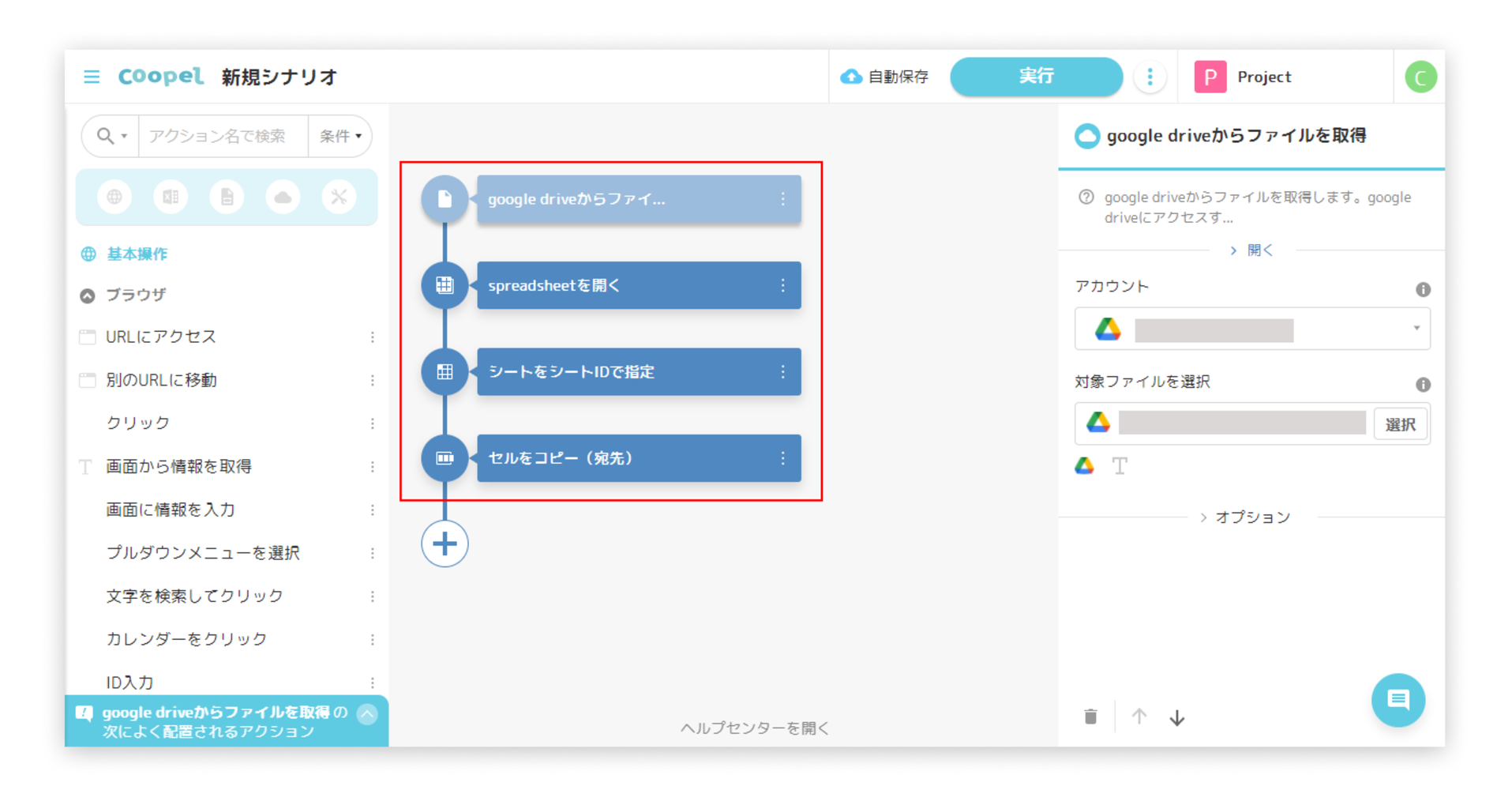The width and height of the screenshot is (1512, 790).
Task: Select the シートをシートIDで指定 step
Action: tap(639, 371)
